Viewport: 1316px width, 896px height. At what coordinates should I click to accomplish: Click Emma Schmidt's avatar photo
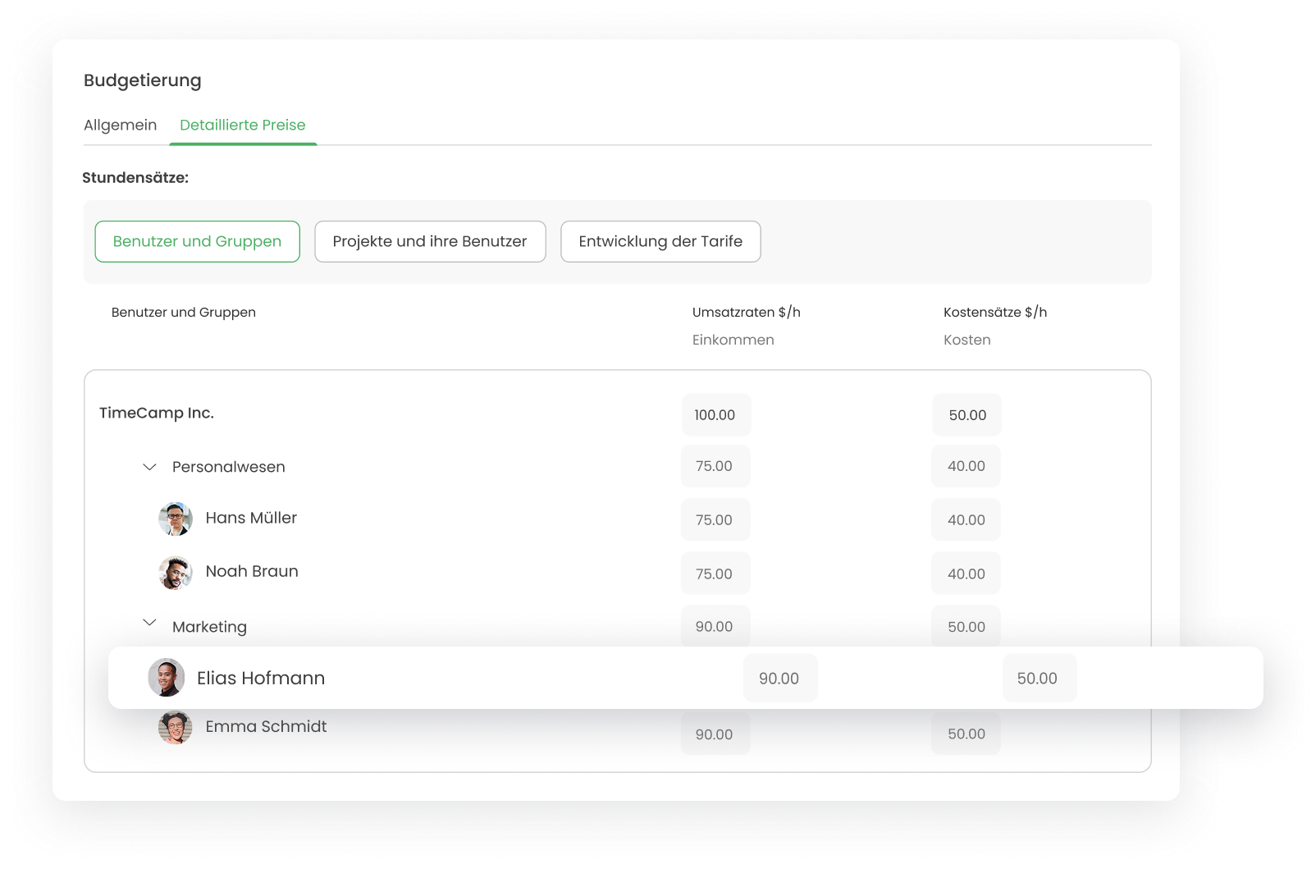[x=175, y=728]
